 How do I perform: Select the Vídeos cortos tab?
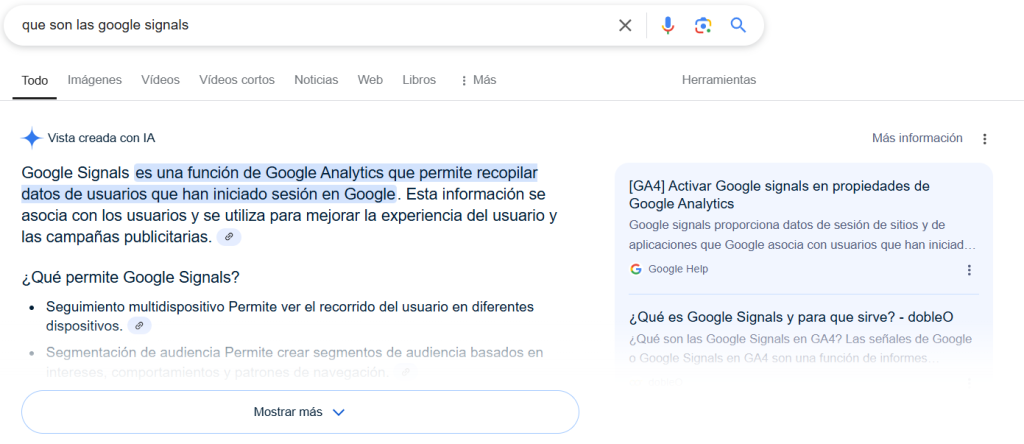click(237, 80)
